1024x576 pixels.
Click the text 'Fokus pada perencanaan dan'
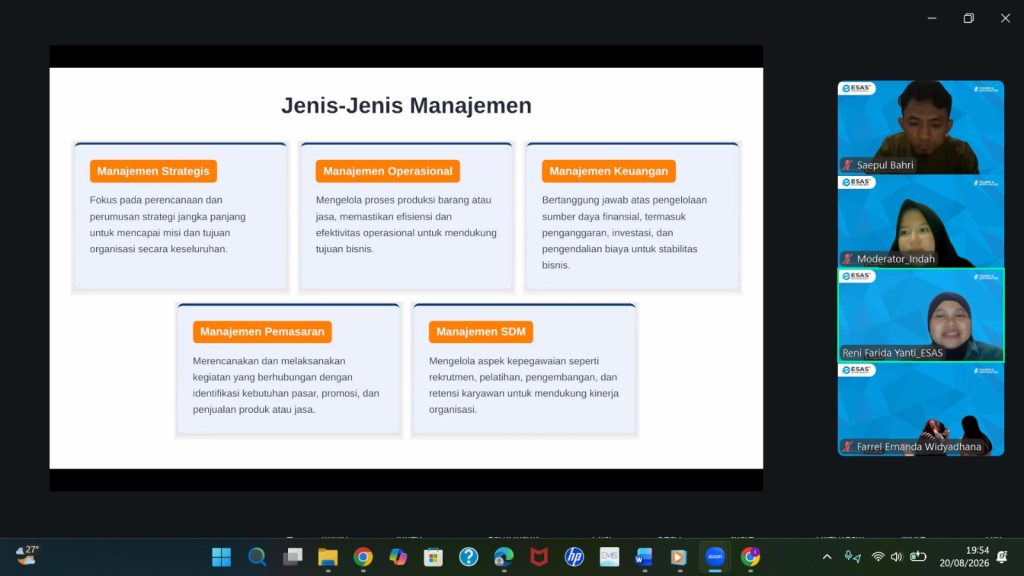(x=156, y=200)
